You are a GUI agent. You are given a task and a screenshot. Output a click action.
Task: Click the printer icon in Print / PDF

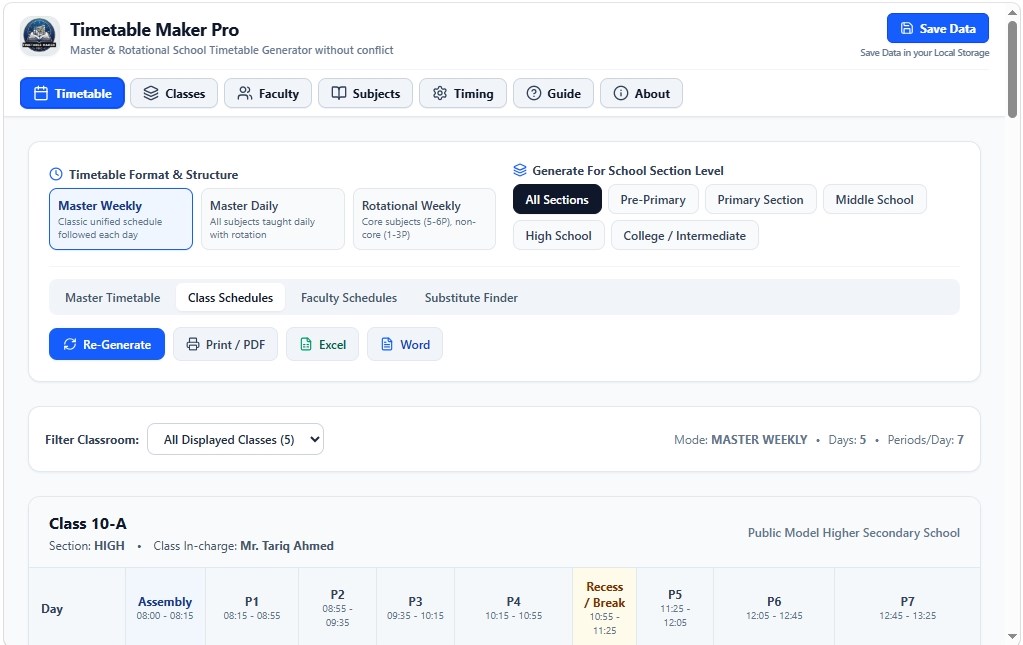[x=193, y=344]
